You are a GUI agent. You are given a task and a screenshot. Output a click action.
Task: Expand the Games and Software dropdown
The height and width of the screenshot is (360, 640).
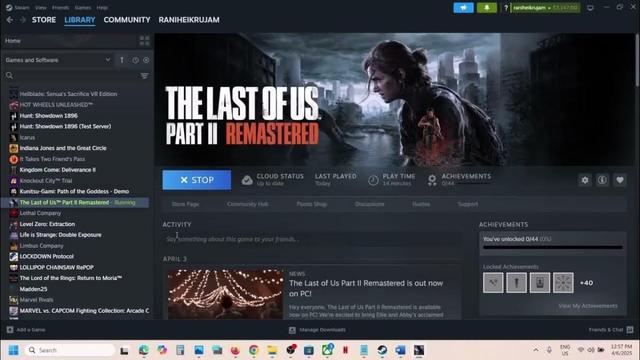click(58, 60)
